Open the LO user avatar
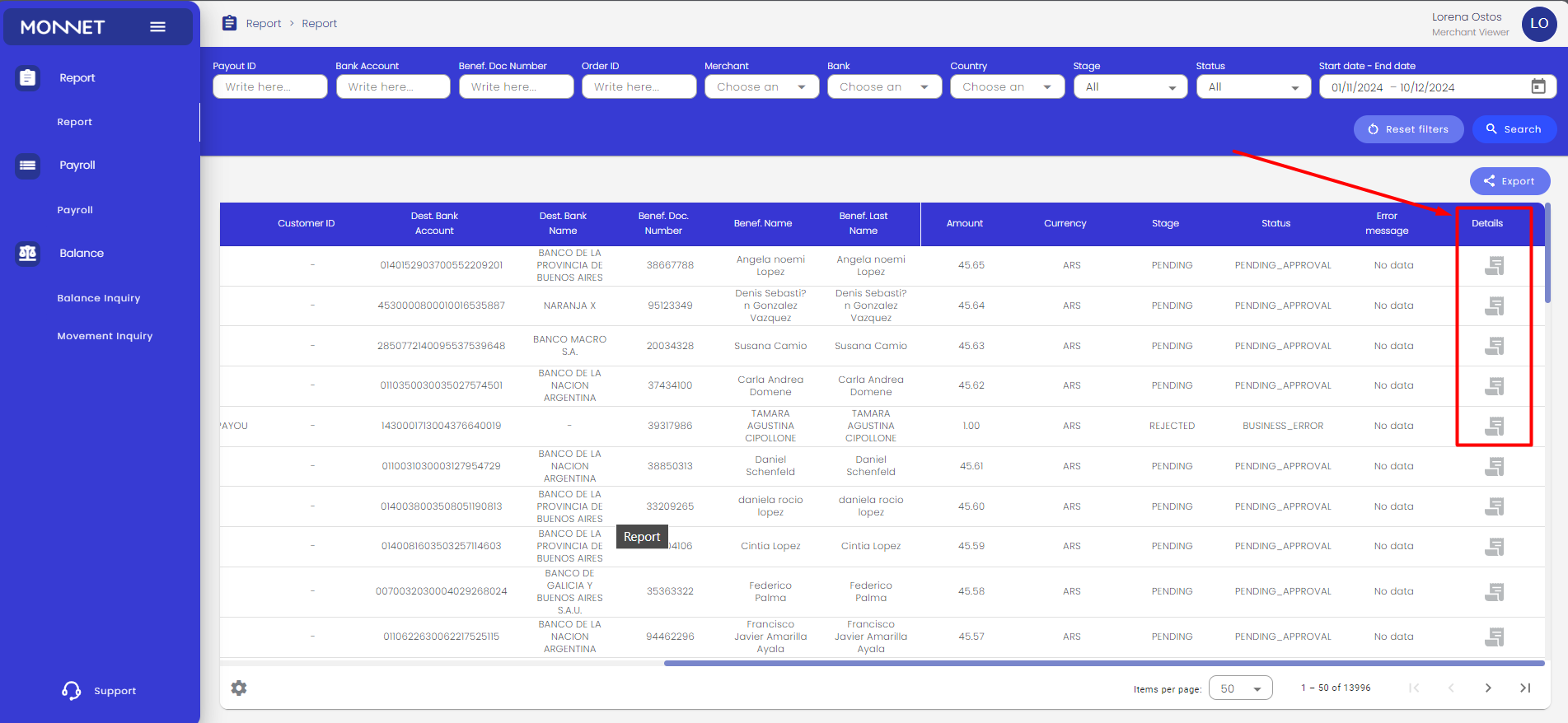The image size is (1568, 723). click(1539, 24)
